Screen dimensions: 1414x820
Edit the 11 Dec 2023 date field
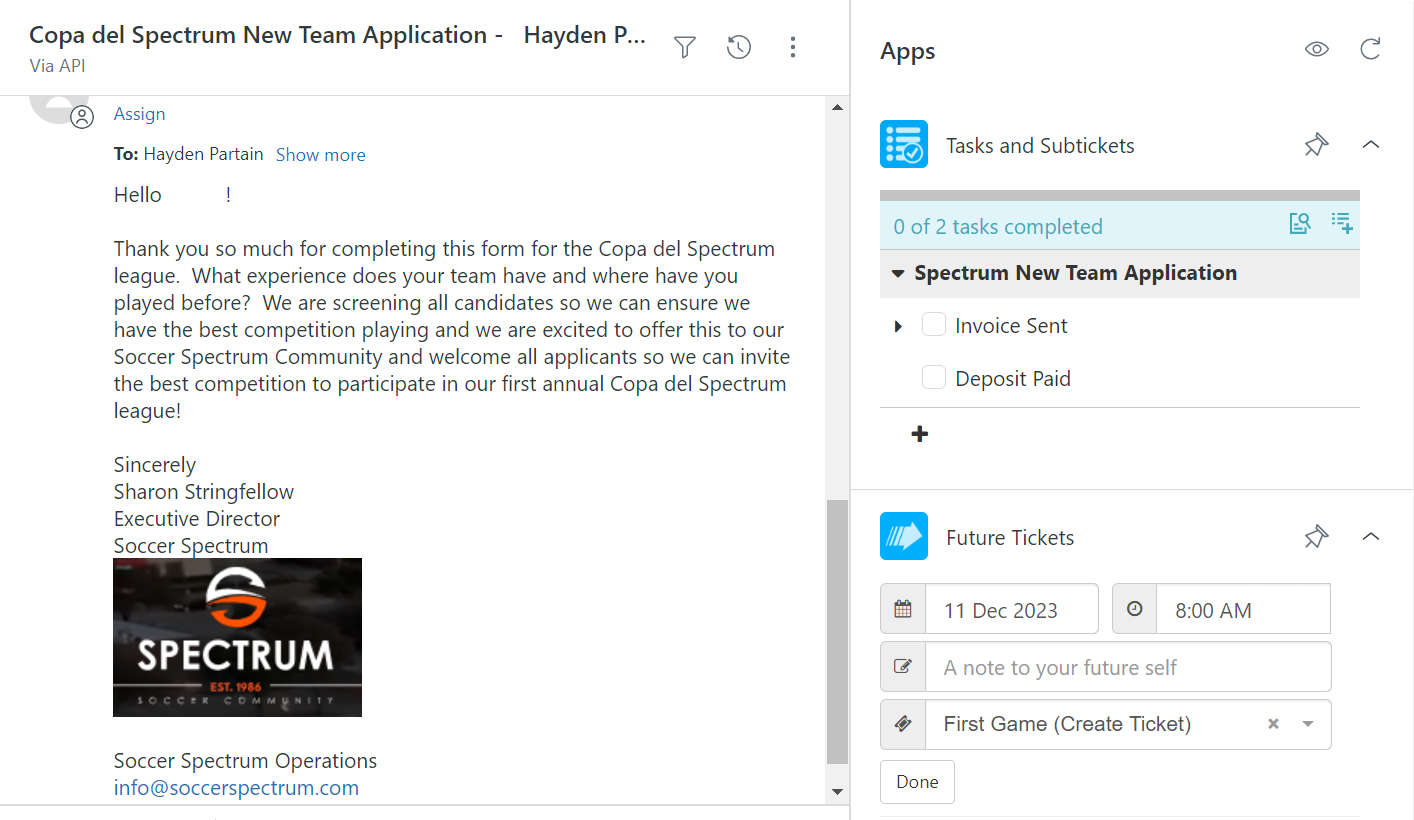coord(1012,609)
